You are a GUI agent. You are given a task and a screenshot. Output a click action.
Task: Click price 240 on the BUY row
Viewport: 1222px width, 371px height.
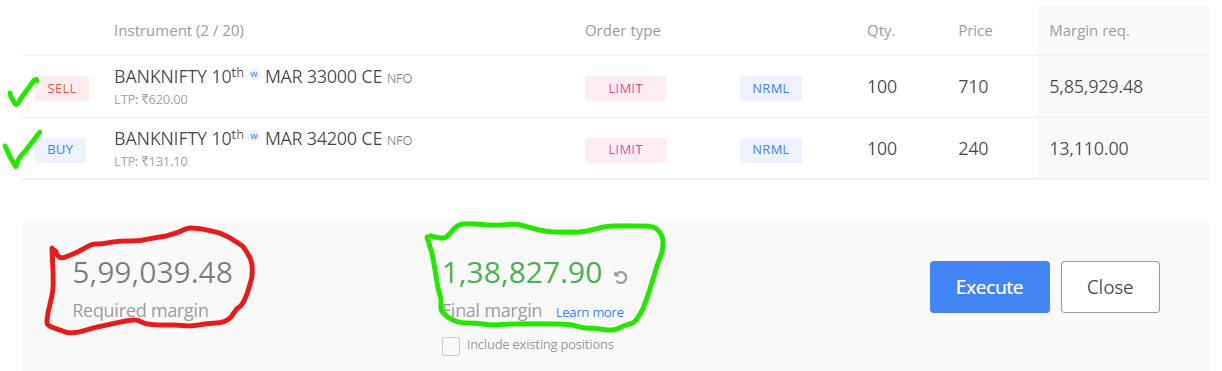pos(973,149)
